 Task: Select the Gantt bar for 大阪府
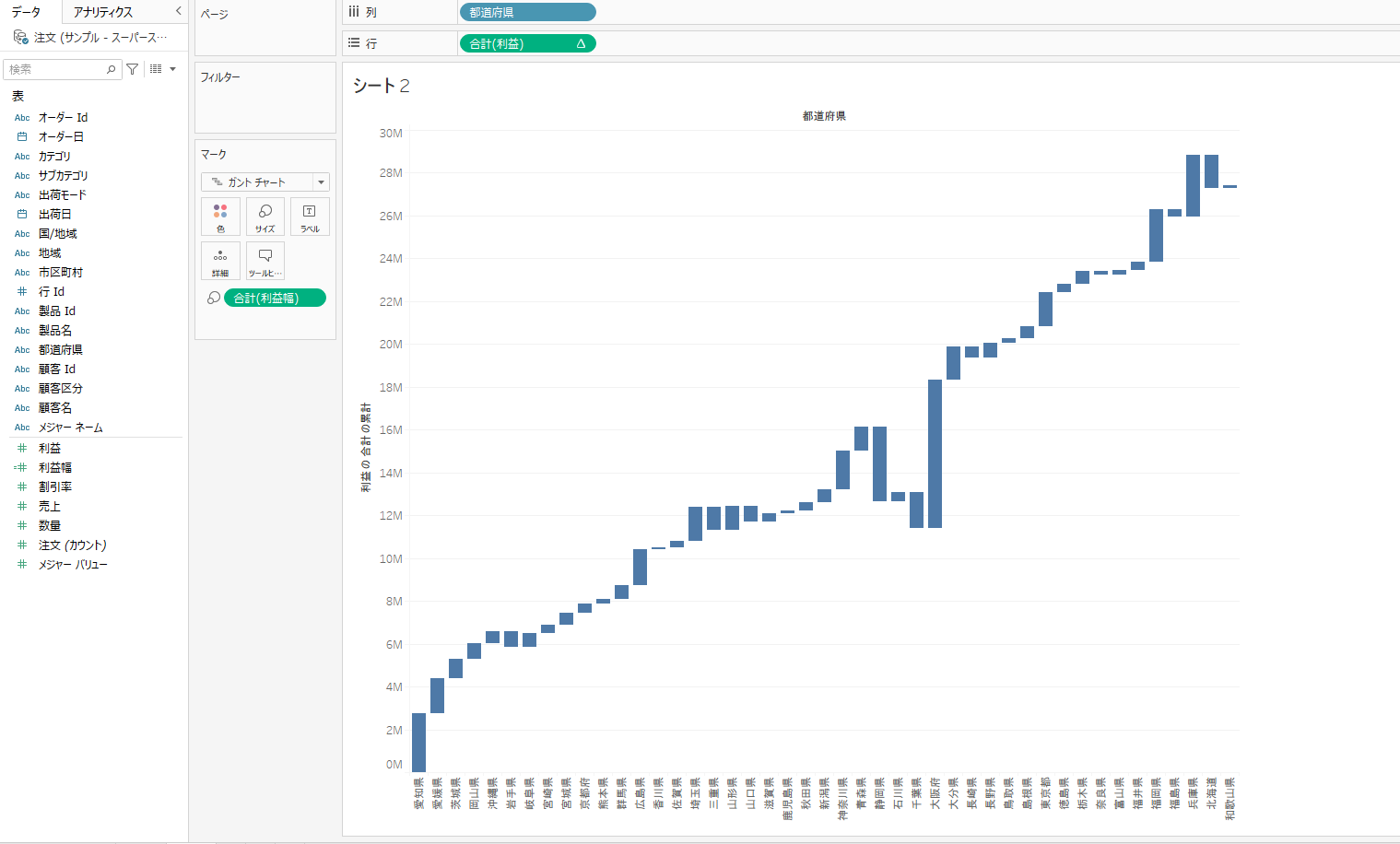tap(935, 453)
